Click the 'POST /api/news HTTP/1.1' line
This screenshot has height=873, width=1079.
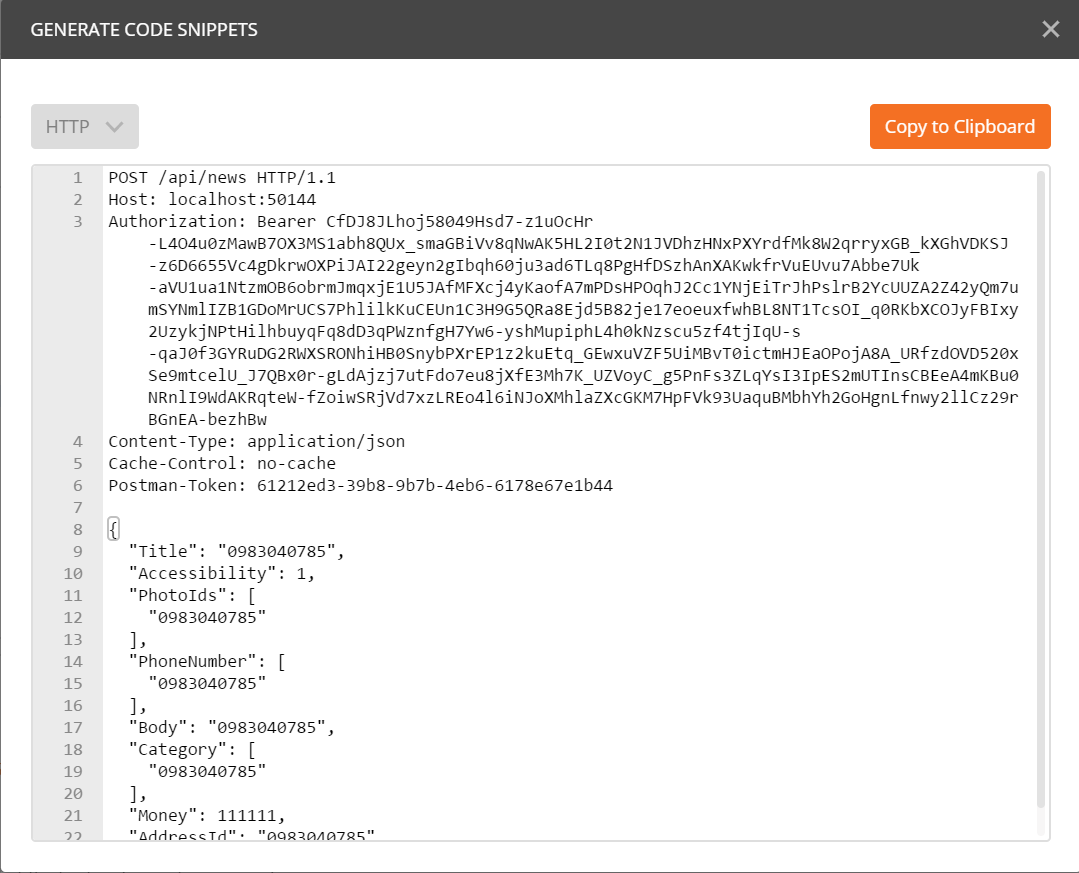(x=222, y=177)
